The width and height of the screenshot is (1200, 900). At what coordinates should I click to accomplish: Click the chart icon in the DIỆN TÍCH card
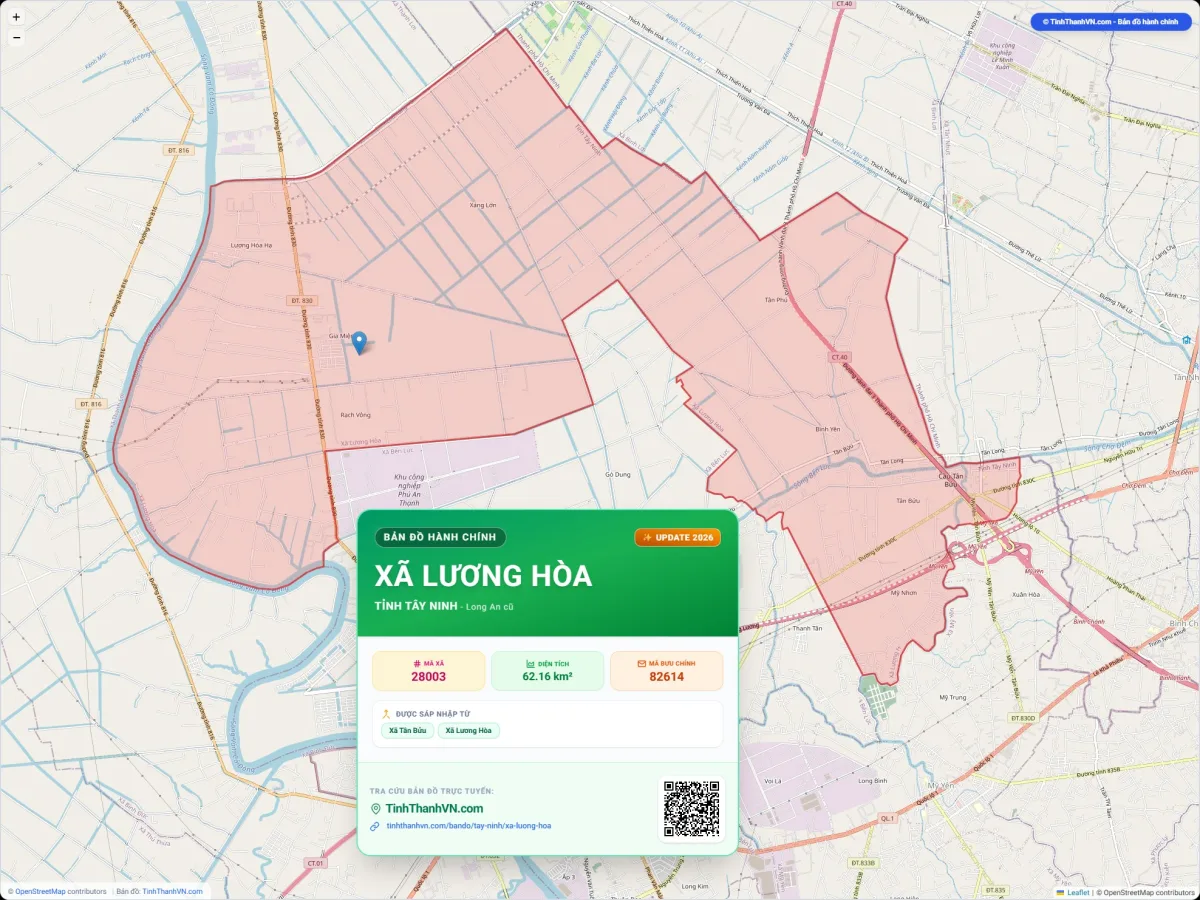point(529,663)
